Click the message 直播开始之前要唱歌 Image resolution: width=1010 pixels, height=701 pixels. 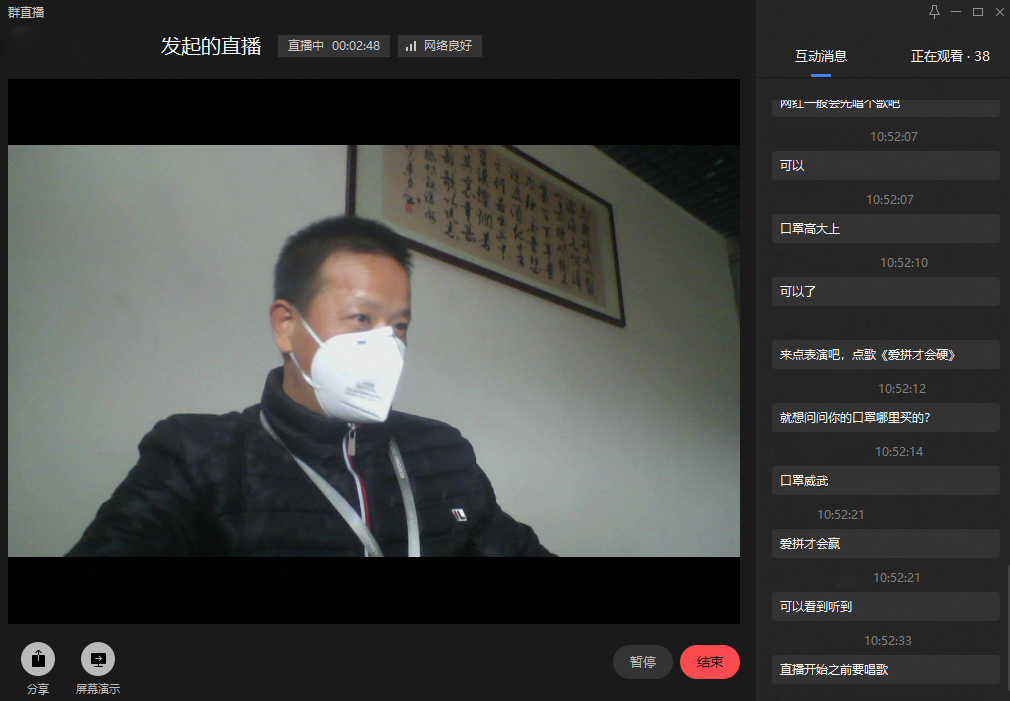885,669
